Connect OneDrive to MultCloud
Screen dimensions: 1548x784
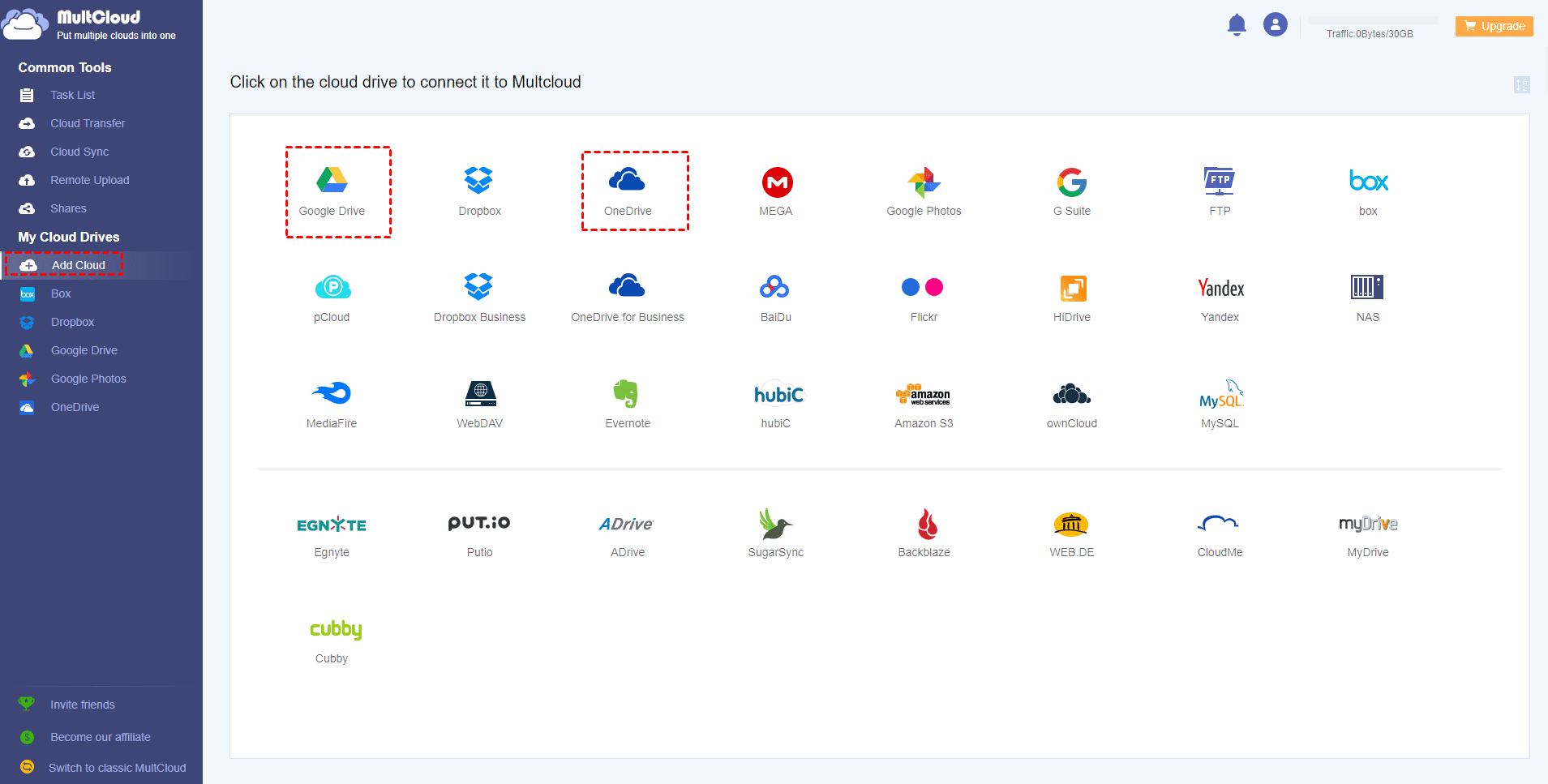pyautogui.click(x=628, y=191)
